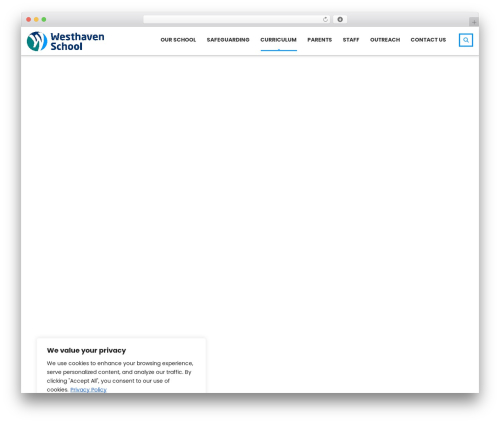Image resolution: width=500 pixels, height=423 pixels.
Task: Click the browser address bar
Action: (237, 19)
